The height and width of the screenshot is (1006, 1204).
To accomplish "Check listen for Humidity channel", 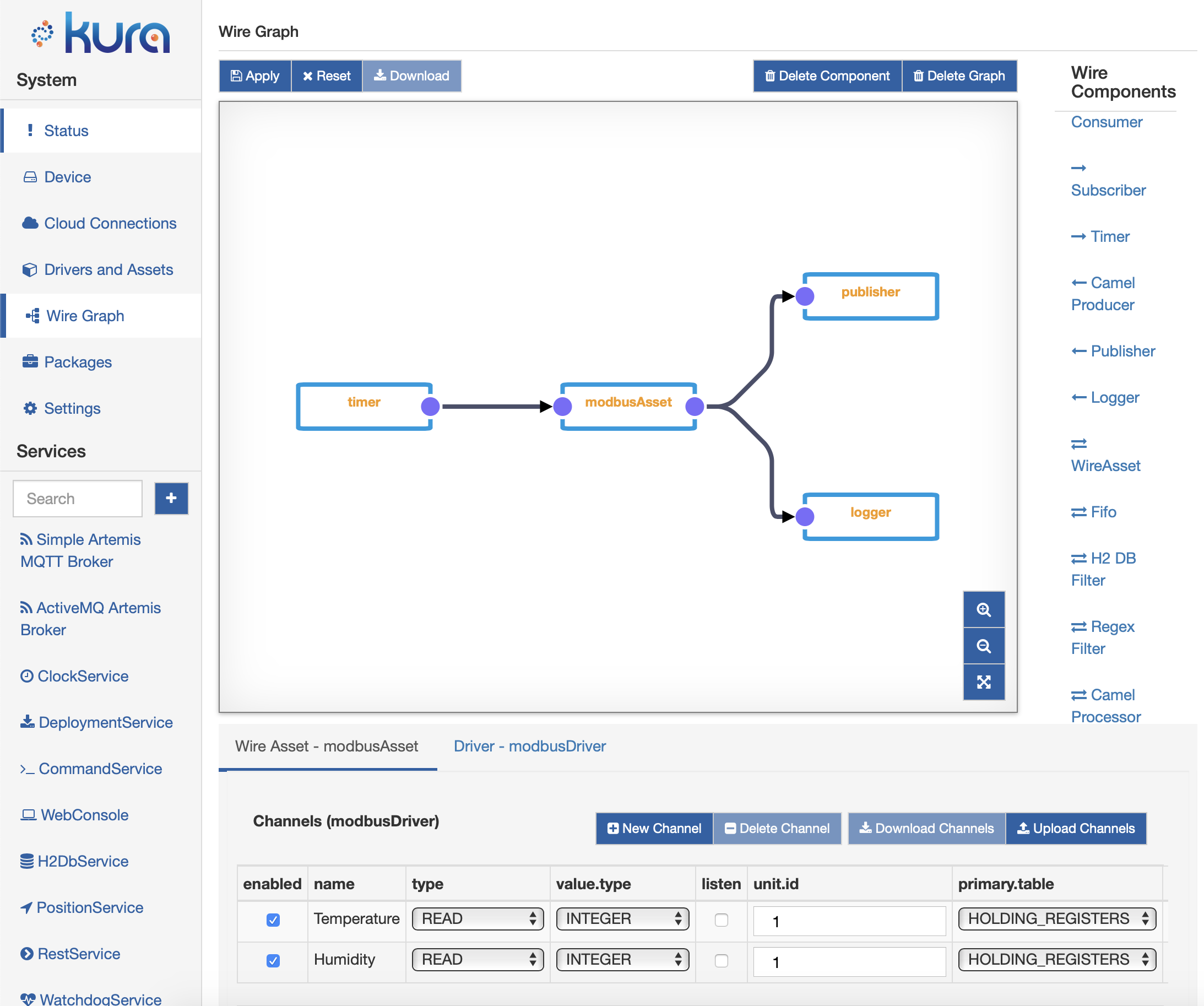I will [722, 960].
